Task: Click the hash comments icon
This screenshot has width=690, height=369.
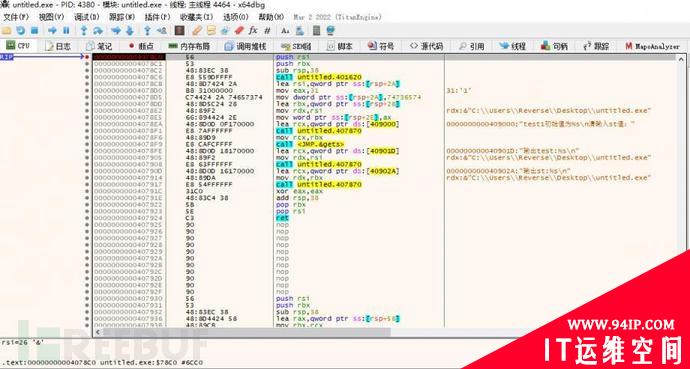Action: (268, 31)
